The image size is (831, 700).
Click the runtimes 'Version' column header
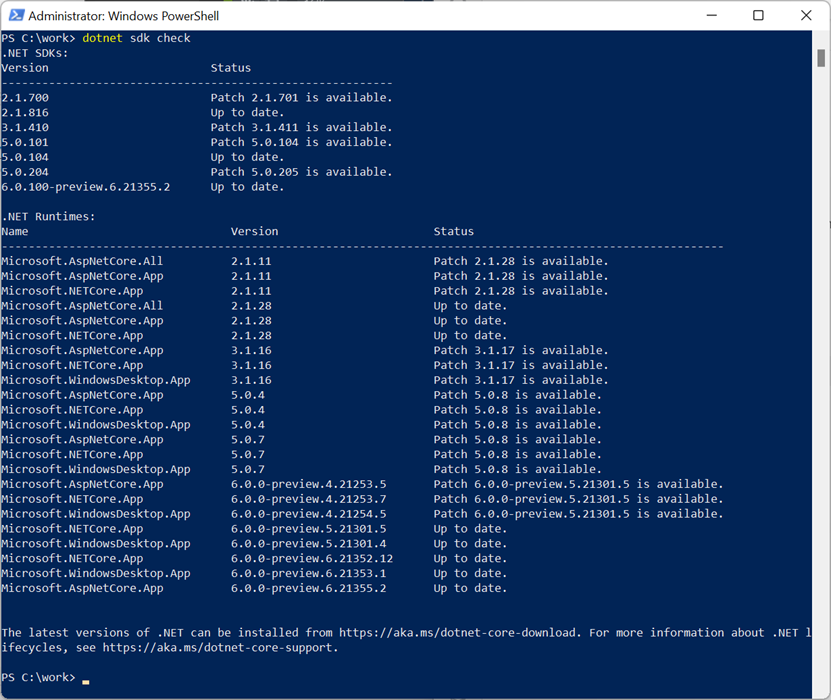254,231
